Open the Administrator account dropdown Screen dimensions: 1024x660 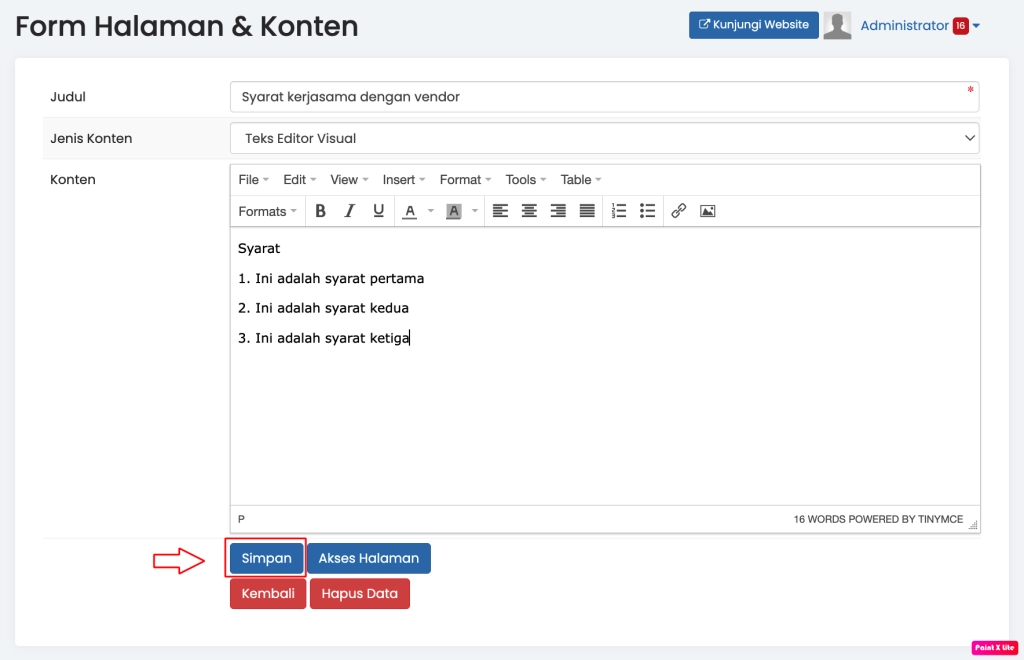pyautogui.click(x=919, y=26)
